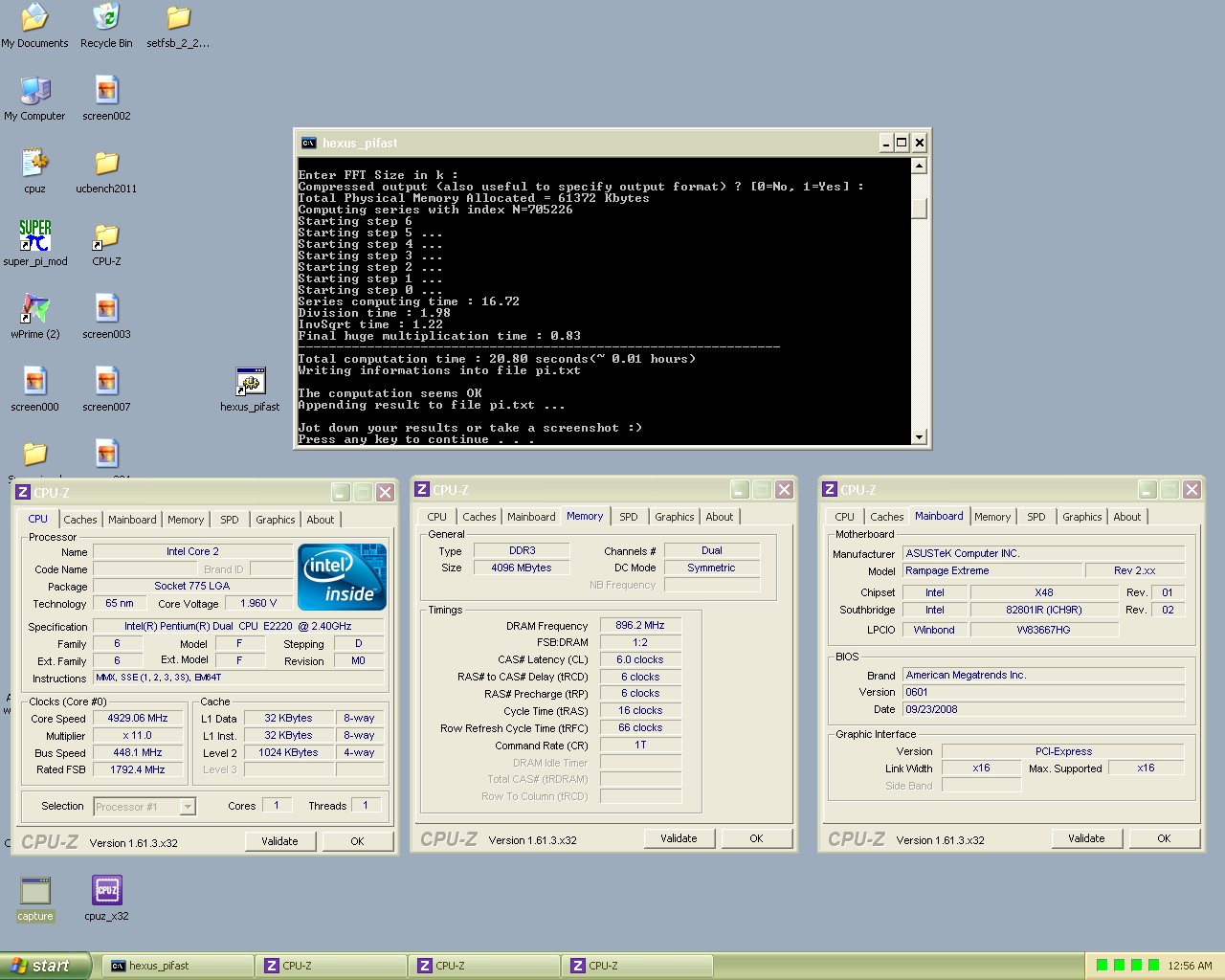Open About tab in middle CPU-Z window

pos(720,517)
